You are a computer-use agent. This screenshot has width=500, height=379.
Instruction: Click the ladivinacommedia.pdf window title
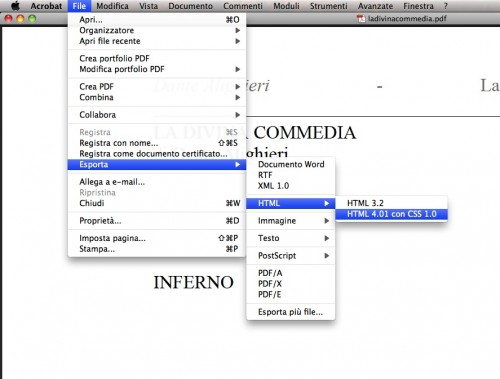click(407, 19)
